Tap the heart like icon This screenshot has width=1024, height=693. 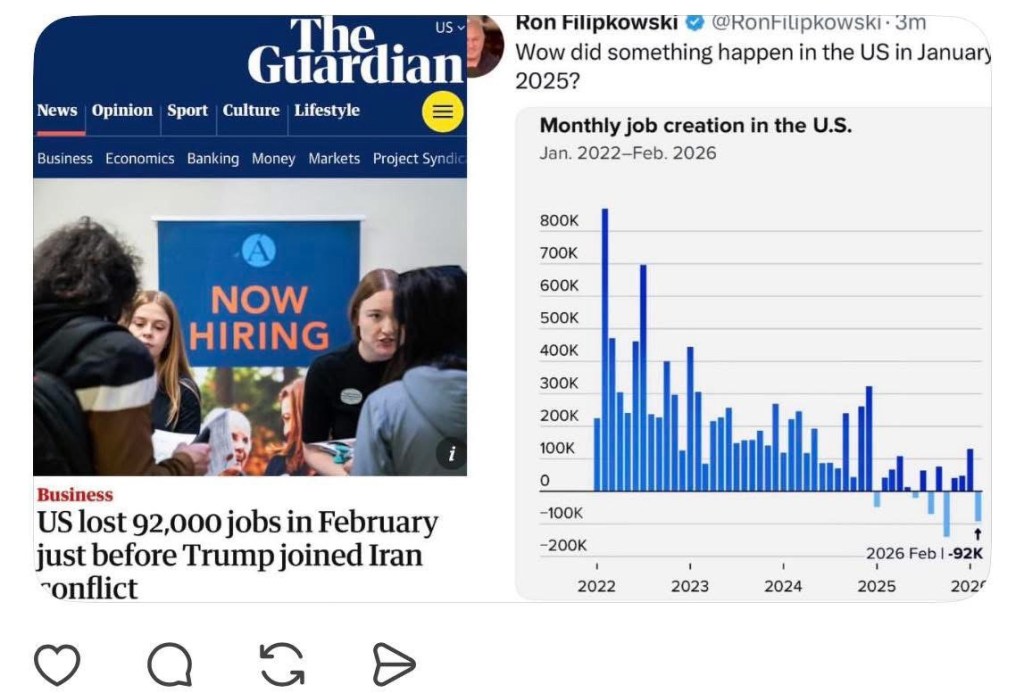point(57,664)
